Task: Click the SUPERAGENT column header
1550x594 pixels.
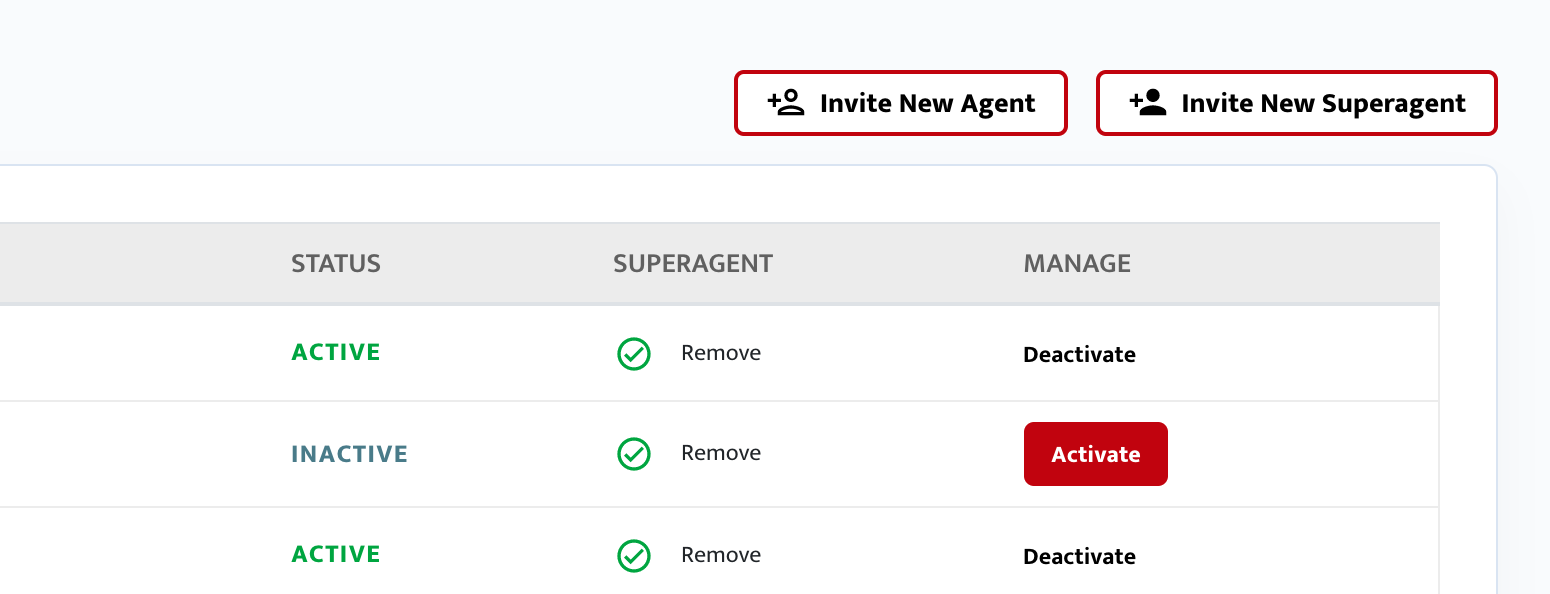Action: [693, 264]
